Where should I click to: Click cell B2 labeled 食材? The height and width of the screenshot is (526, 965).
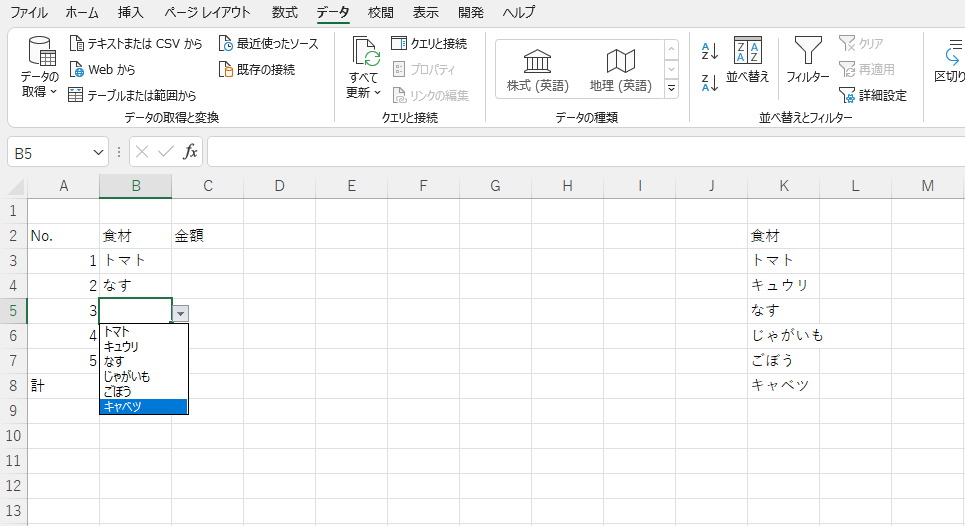pyautogui.click(x=135, y=236)
